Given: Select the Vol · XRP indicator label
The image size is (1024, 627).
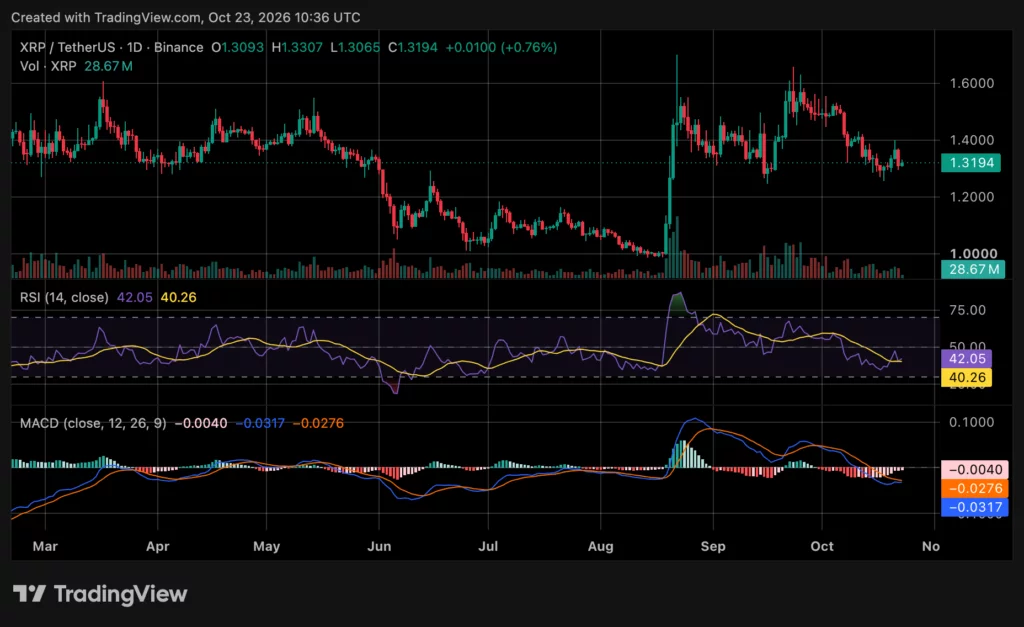Looking at the screenshot, I should [x=48, y=67].
